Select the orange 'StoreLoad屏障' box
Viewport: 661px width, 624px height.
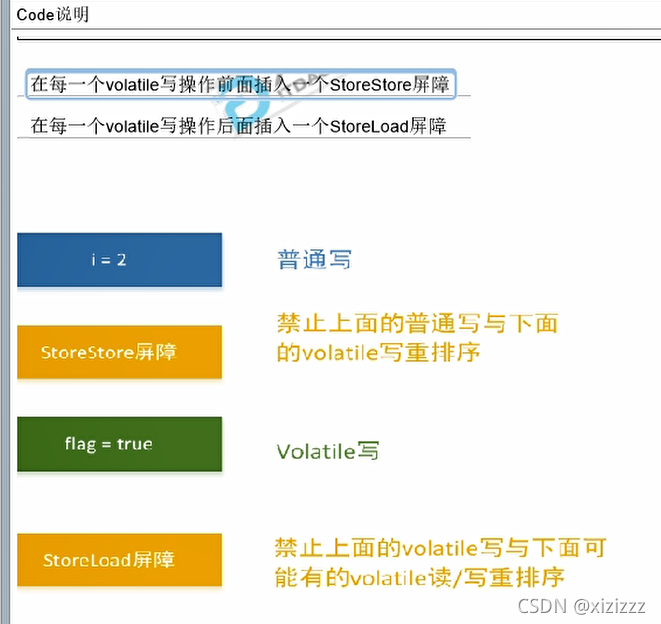[120, 560]
